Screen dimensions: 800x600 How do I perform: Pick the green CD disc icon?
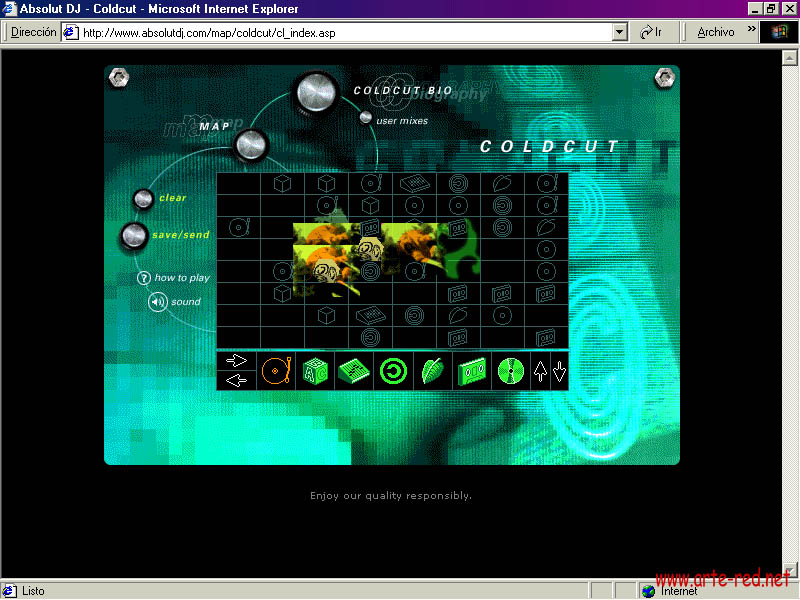point(510,372)
